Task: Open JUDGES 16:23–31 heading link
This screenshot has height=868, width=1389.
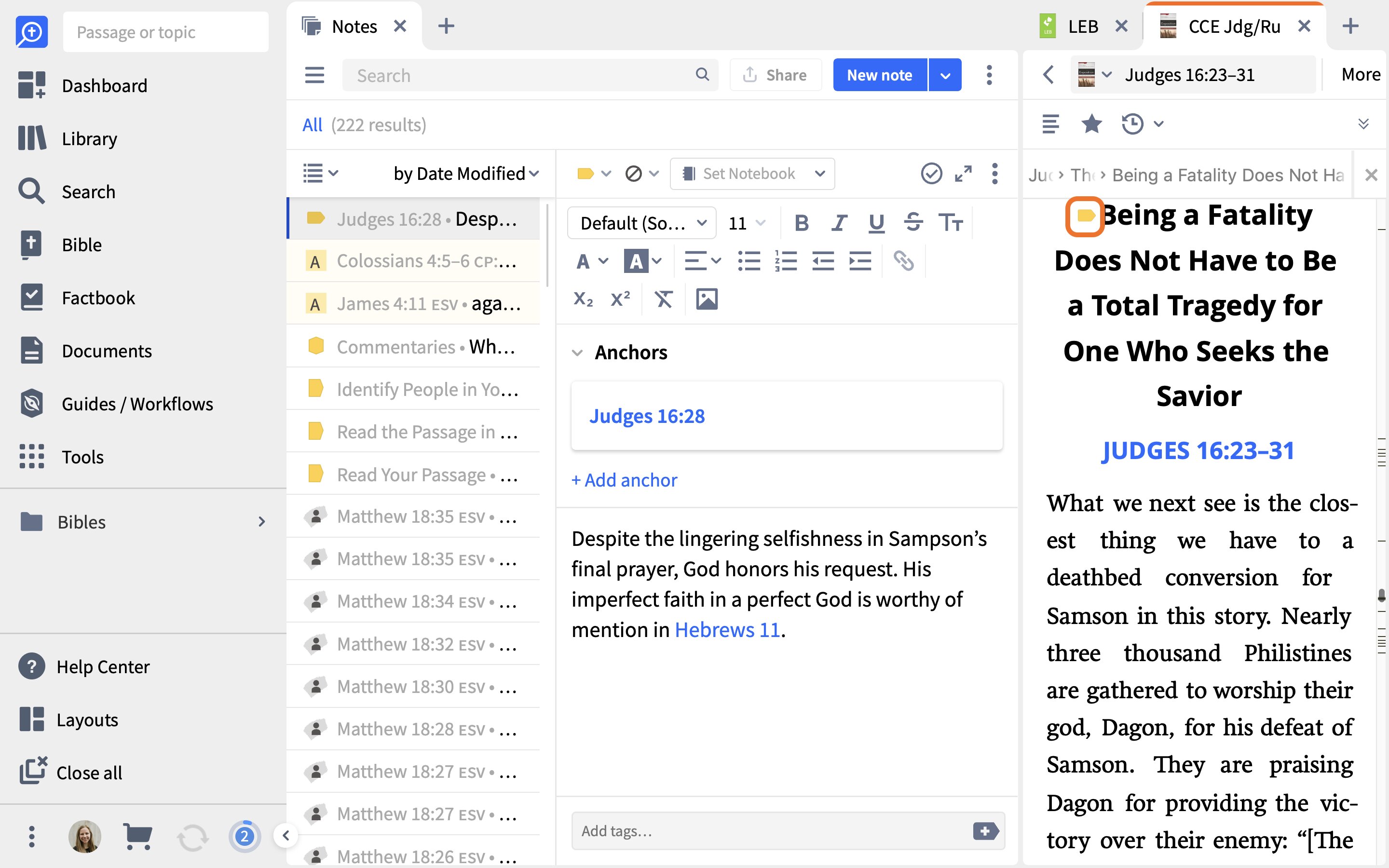Action: click(x=1198, y=451)
